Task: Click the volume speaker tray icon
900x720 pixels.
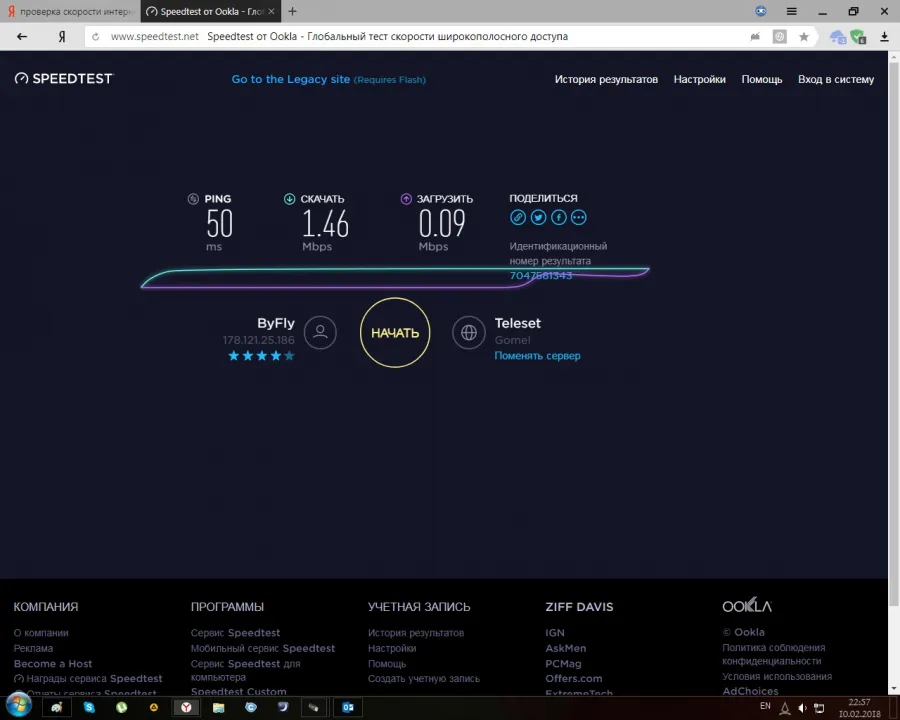Action: tap(802, 708)
